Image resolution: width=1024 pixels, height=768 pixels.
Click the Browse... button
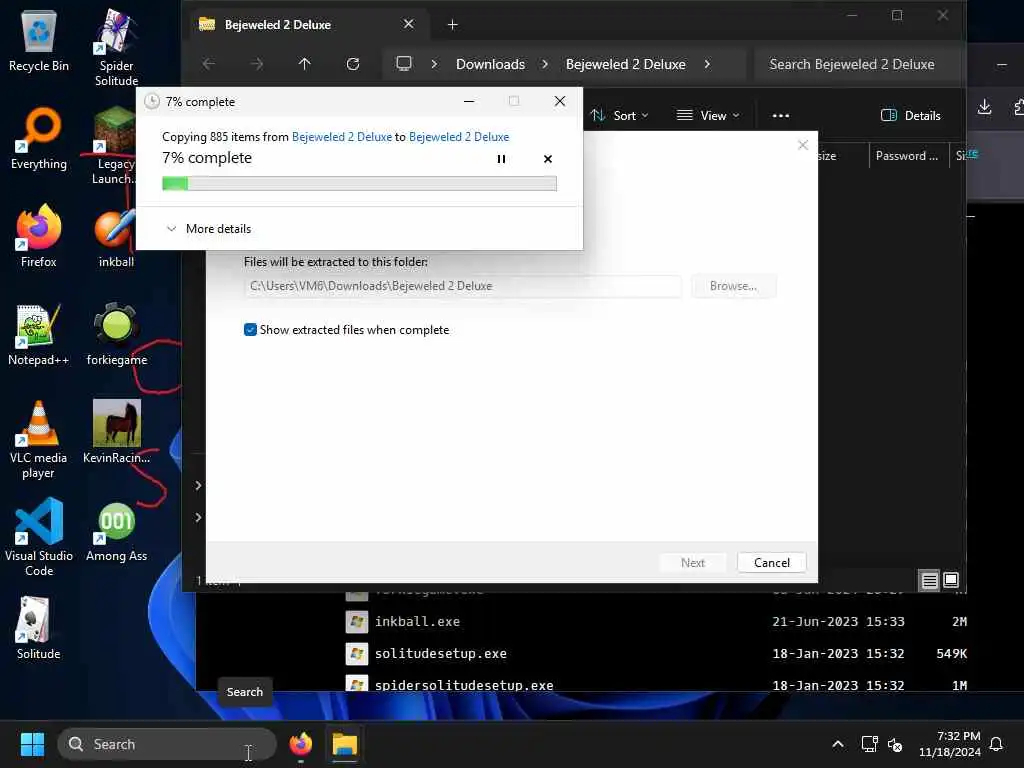coord(733,286)
